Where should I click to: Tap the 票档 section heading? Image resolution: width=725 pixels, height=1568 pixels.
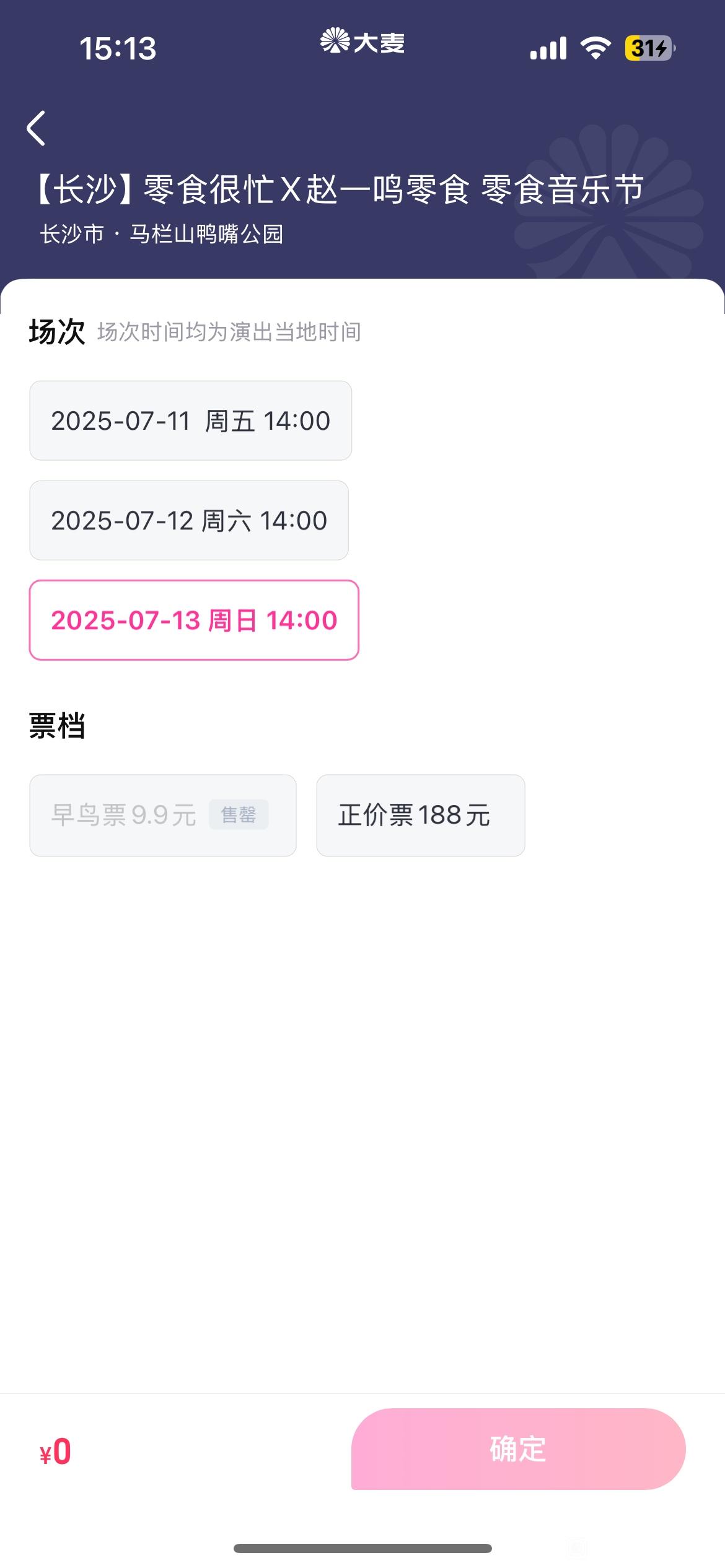56,726
